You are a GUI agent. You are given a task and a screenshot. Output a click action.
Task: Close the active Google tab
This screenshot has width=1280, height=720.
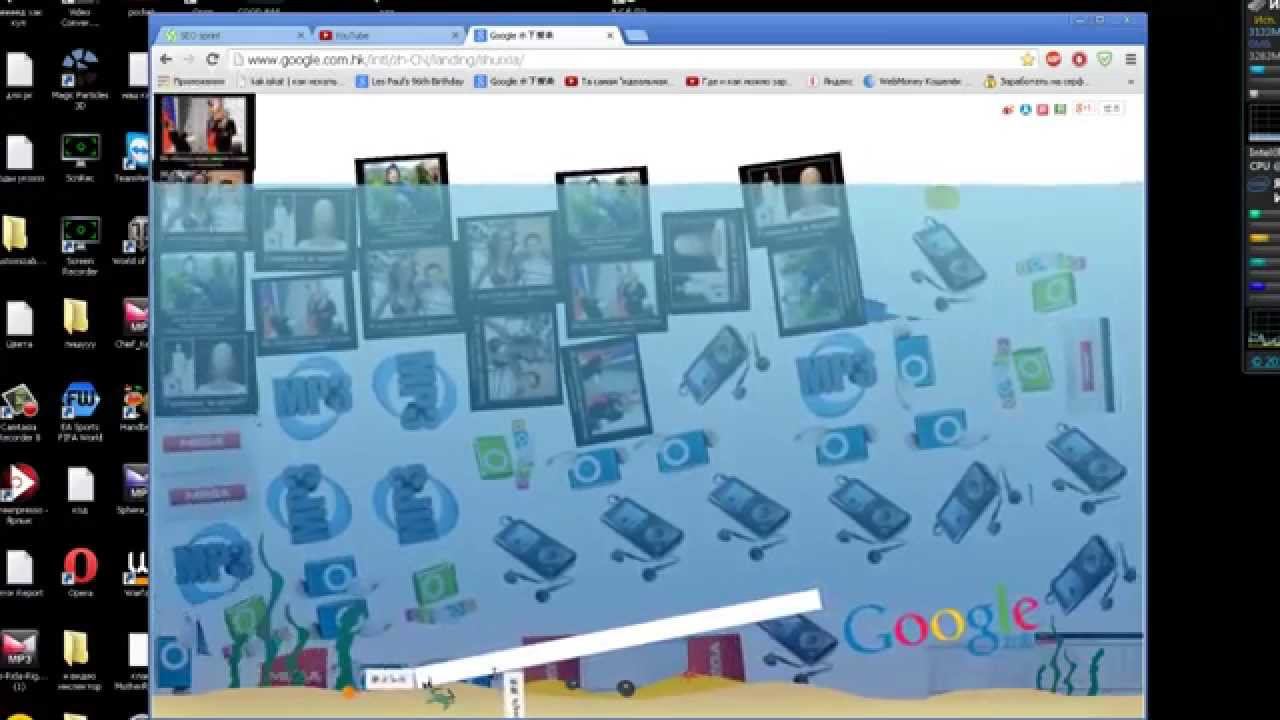[610, 35]
